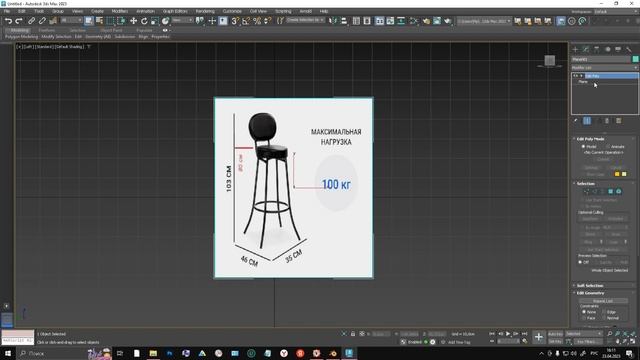Image resolution: width=640 pixels, height=360 pixels.
Task: Open Create Selection Set dropdown
Action: (x=305, y=20)
